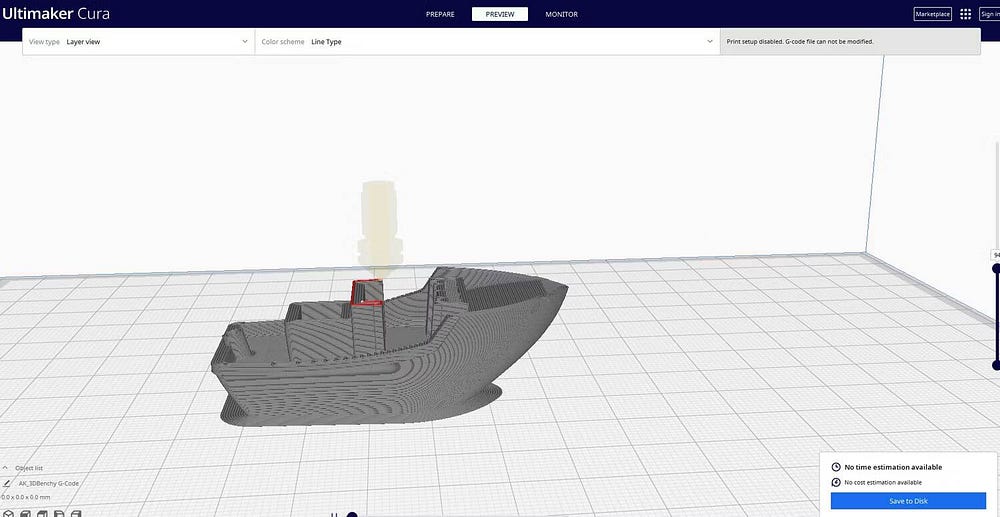The height and width of the screenshot is (517, 1000).
Task: Open the Marketplace
Action: click(x=932, y=14)
